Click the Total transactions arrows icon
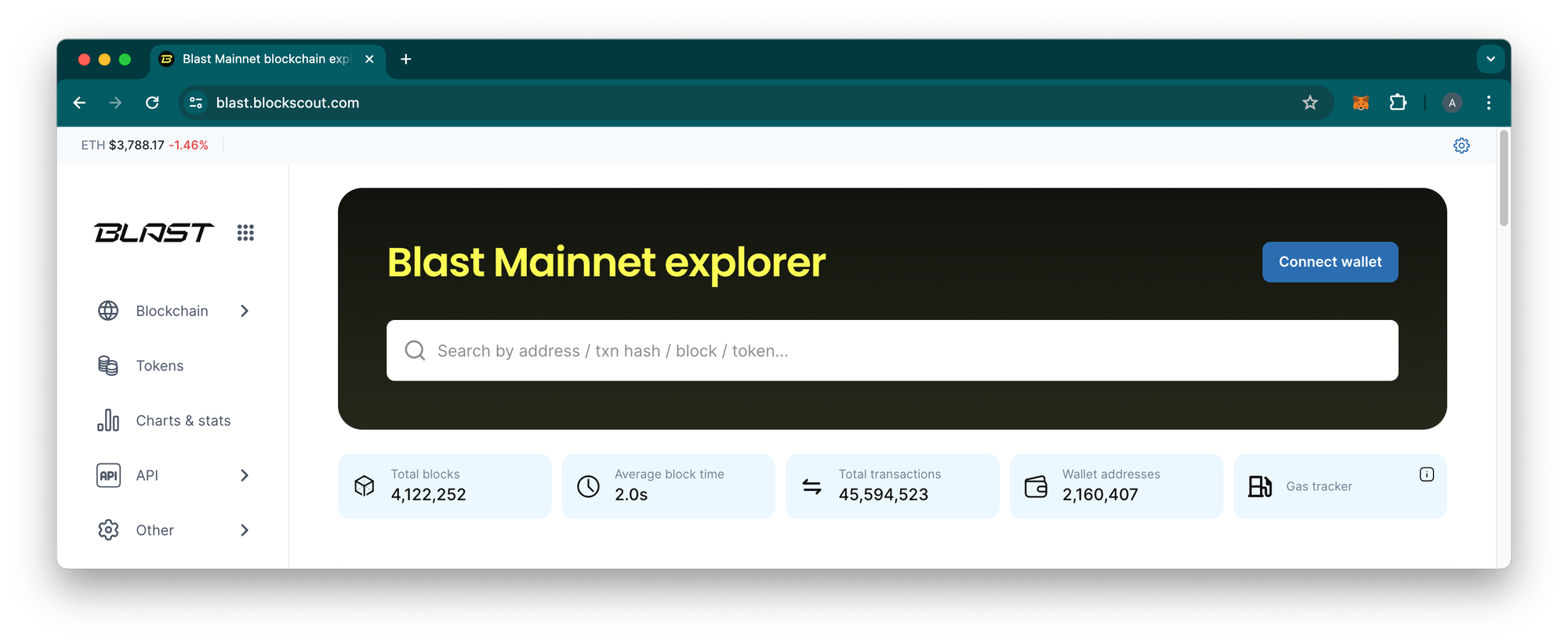The height and width of the screenshot is (644, 1568). click(812, 486)
